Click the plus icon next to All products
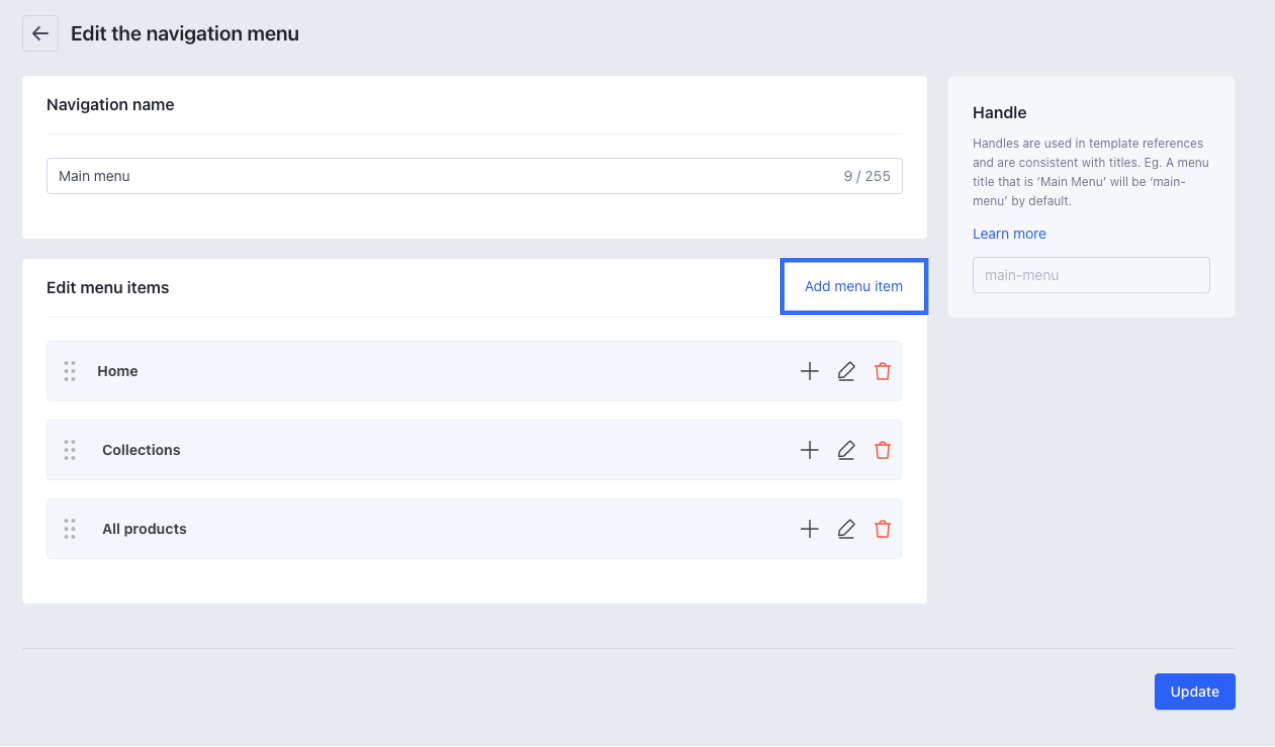The width and height of the screenshot is (1275, 747). coord(809,529)
